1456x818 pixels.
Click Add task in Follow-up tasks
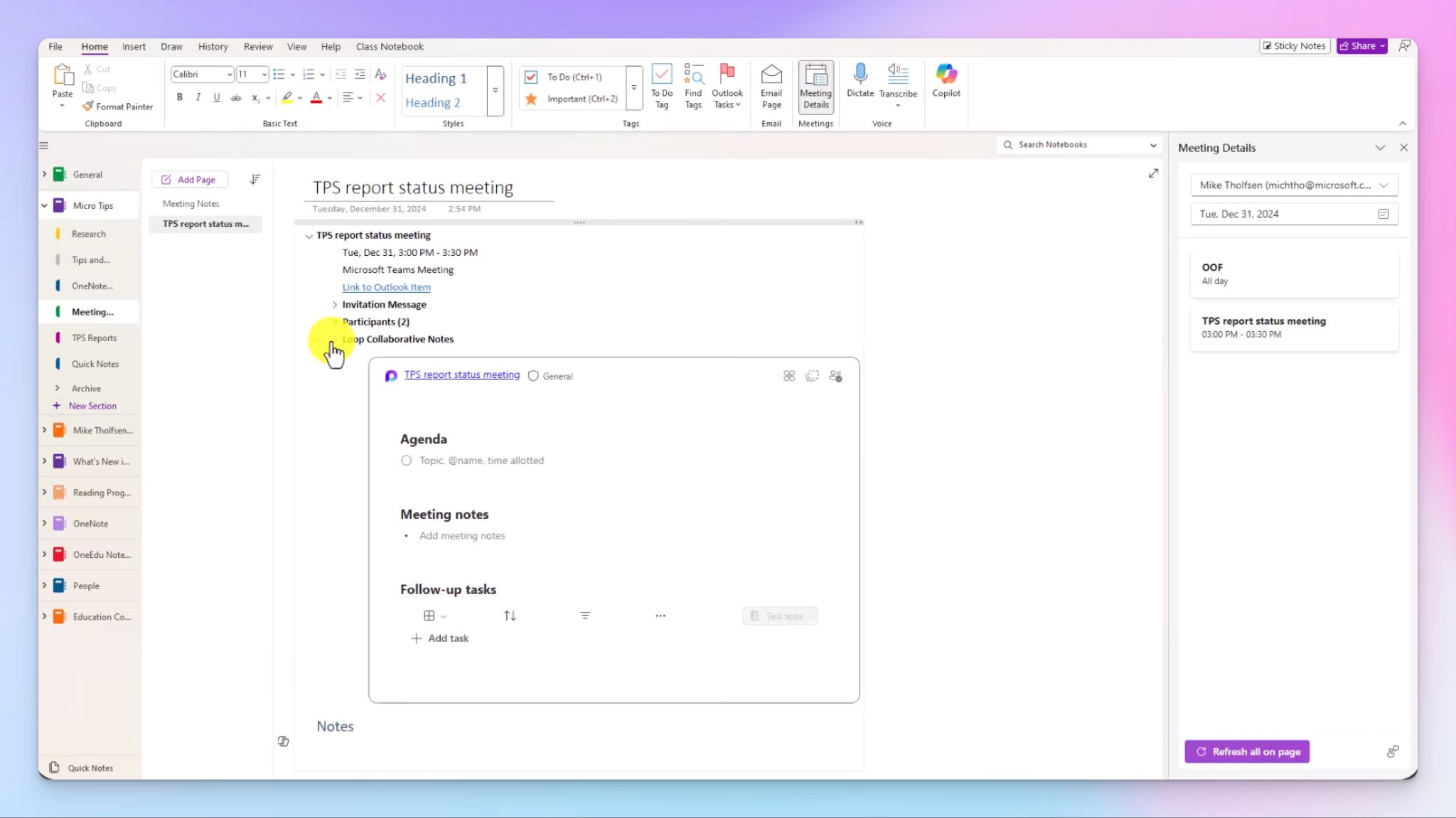(439, 638)
